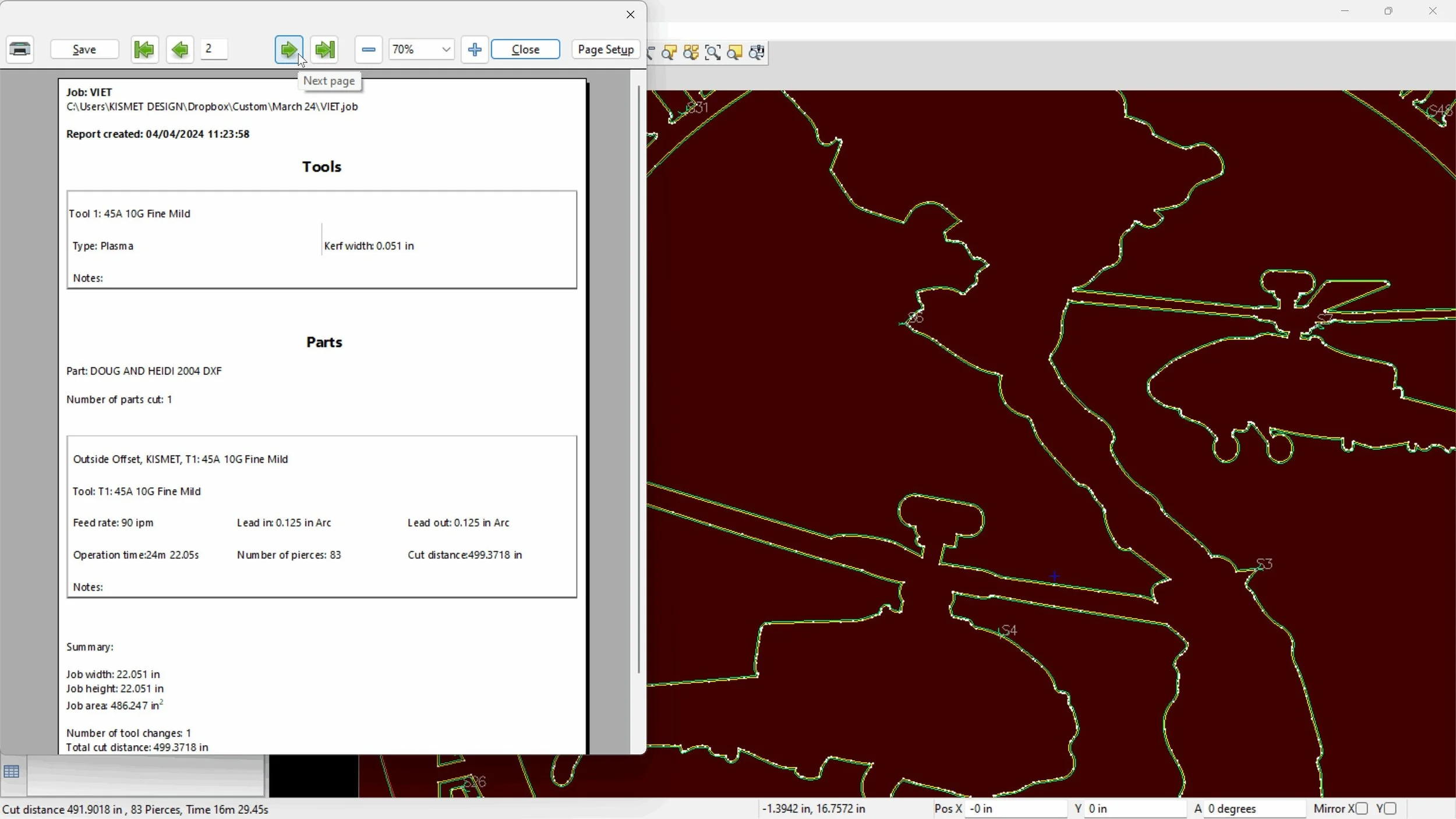1456x819 pixels.
Task: Click the table grid icon bottom-left
Action: [12, 772]
